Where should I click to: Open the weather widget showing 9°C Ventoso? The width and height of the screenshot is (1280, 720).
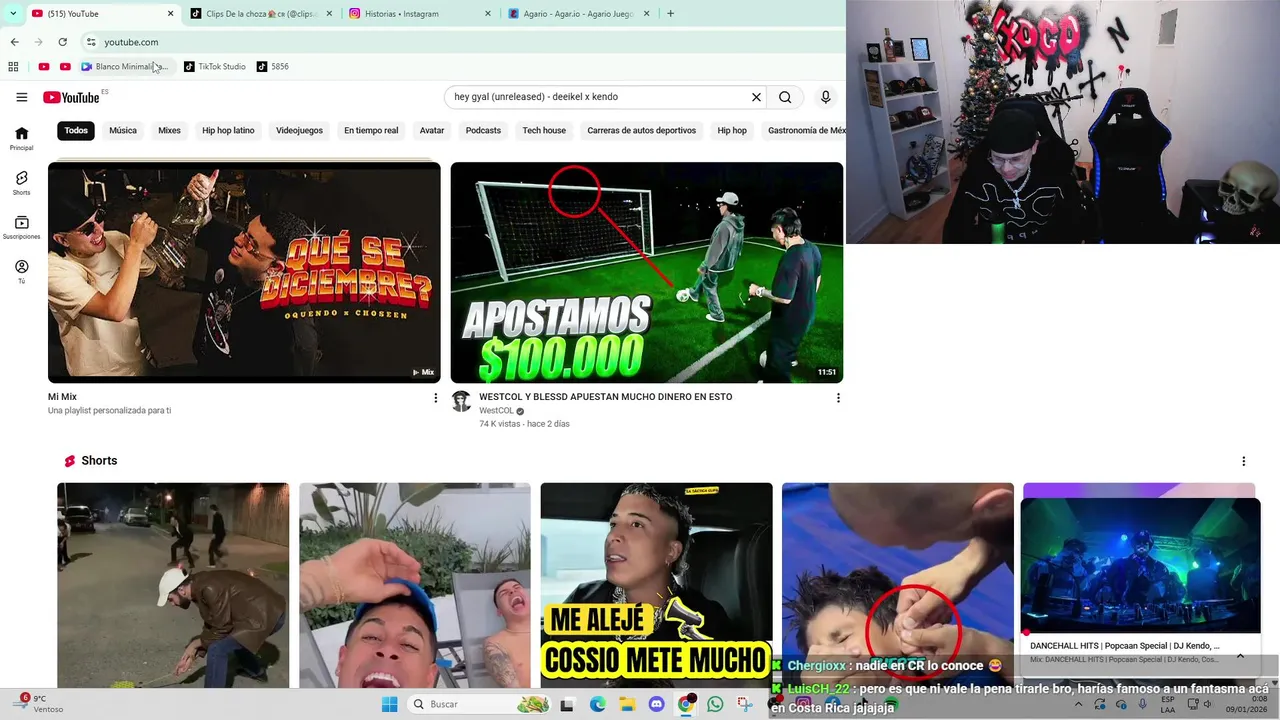[40, 704]
